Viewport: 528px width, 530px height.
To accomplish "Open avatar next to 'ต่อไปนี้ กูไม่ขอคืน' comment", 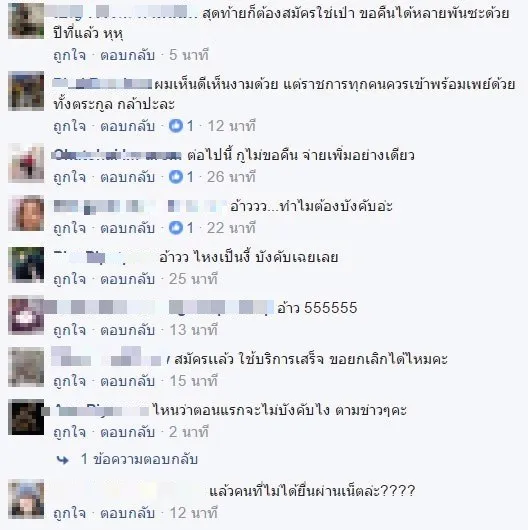I will [26, 163].
